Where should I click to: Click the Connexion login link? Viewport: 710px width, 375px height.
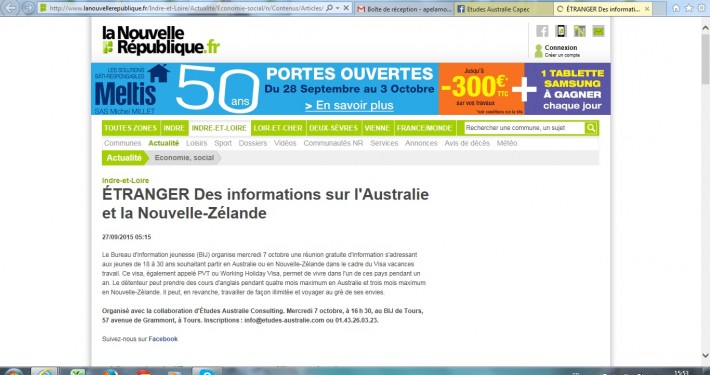[x=561, y=48]
